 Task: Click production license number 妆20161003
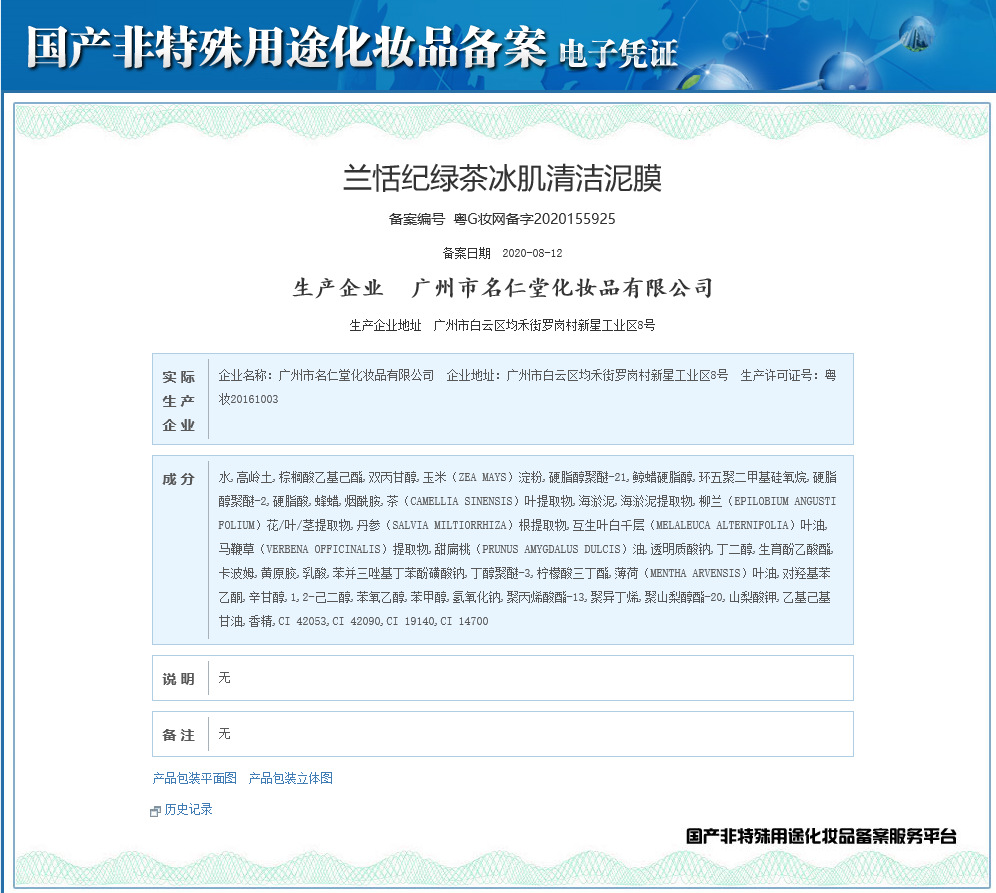click(248, 400)
